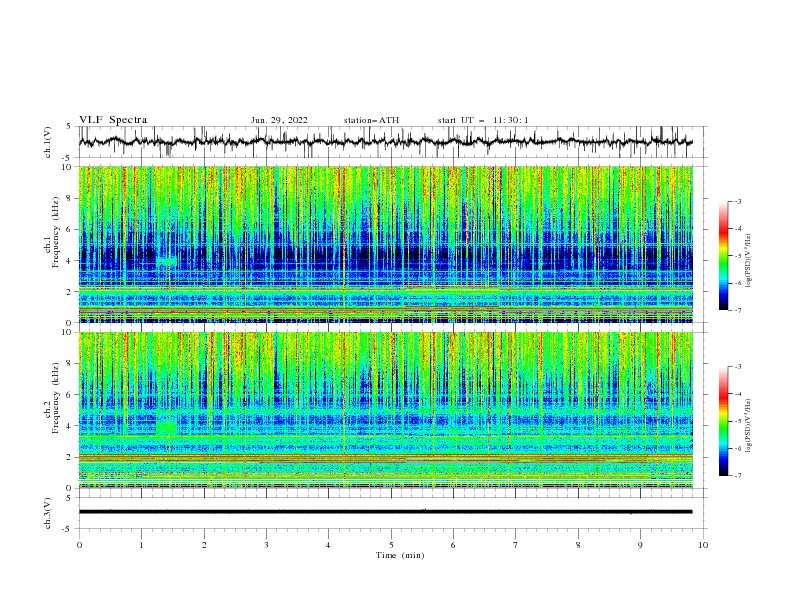Screen dimensions: 792x612
Task: Click the ch.1 spectrogram panel
Action: (x=385, y=244)
